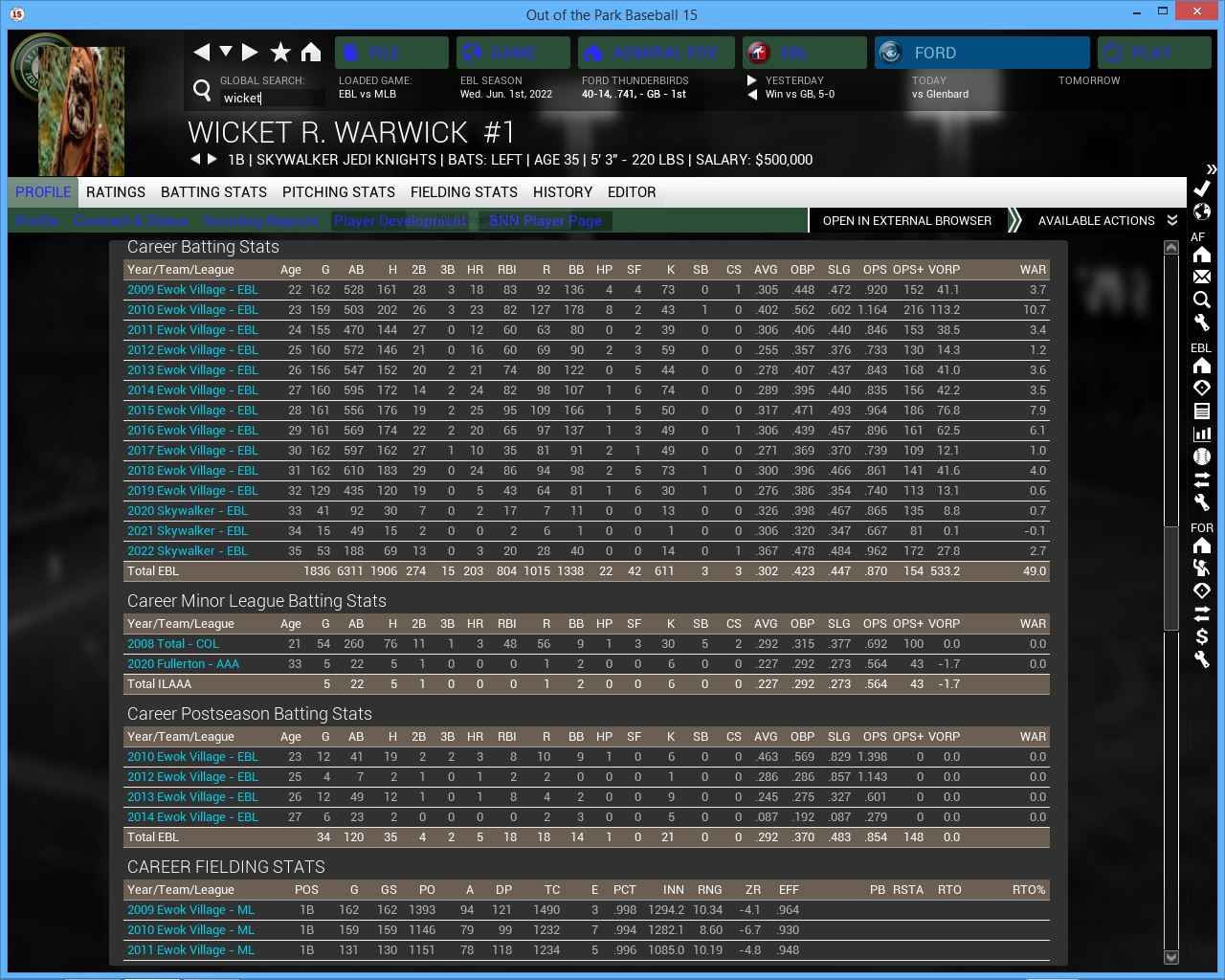This screenshot has height=980, width=1225.
Task: Click the dollar sign finances icon
Action: pos(1202,636)
